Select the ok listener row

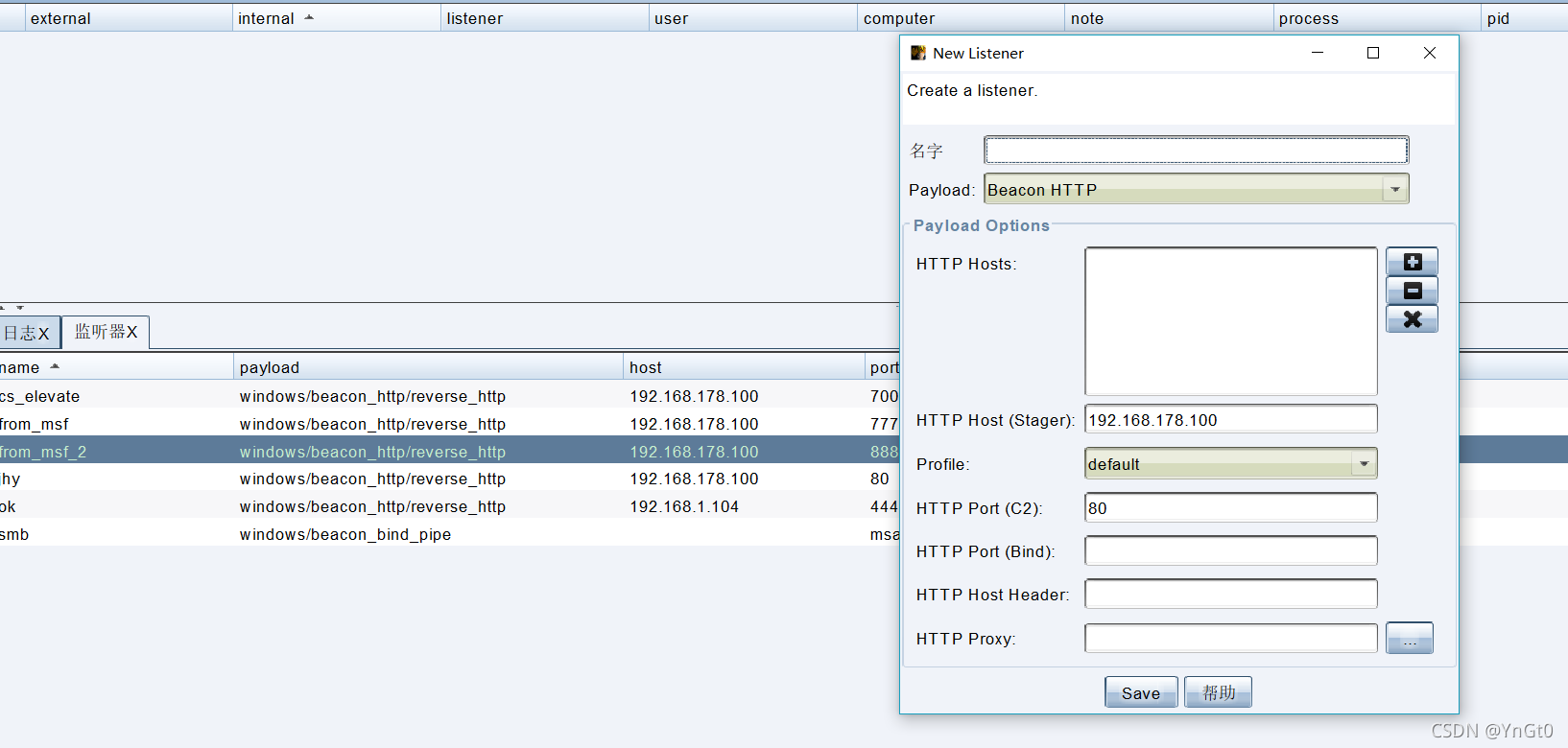tap(449, 506)
